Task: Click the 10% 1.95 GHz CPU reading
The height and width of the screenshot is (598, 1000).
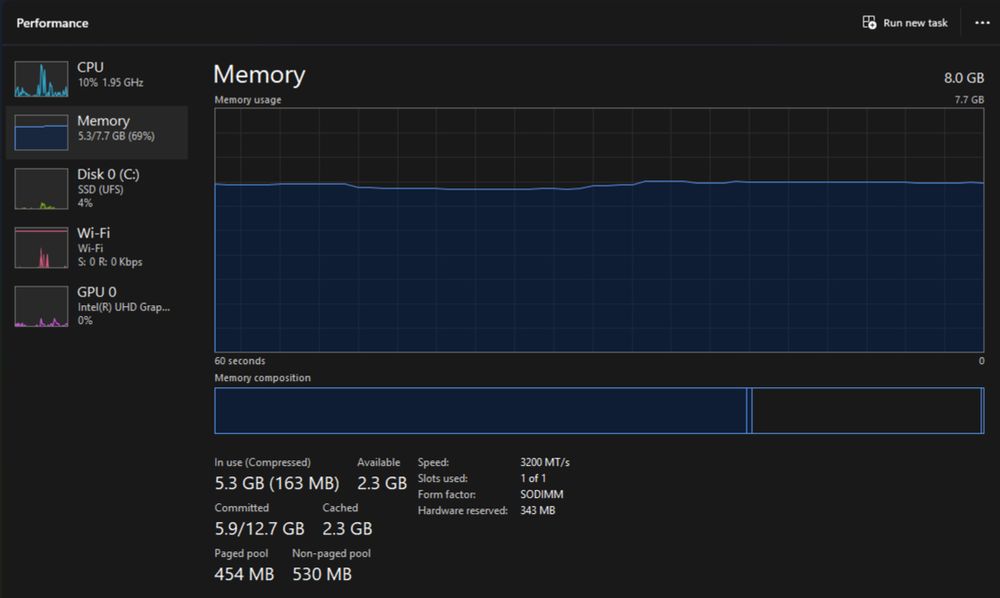Action: (110, 82)
